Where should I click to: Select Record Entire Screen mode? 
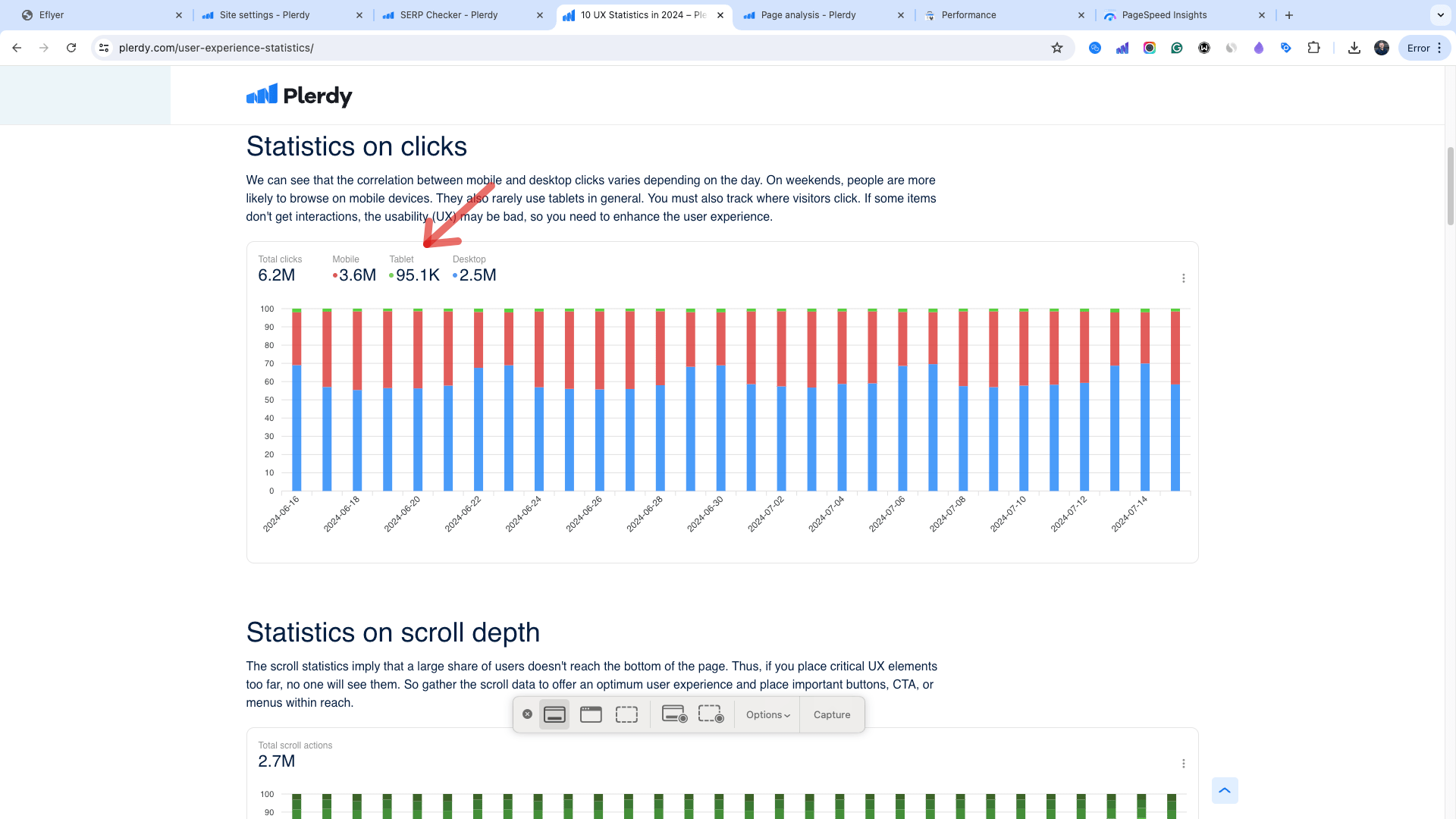tap(674, 714)
